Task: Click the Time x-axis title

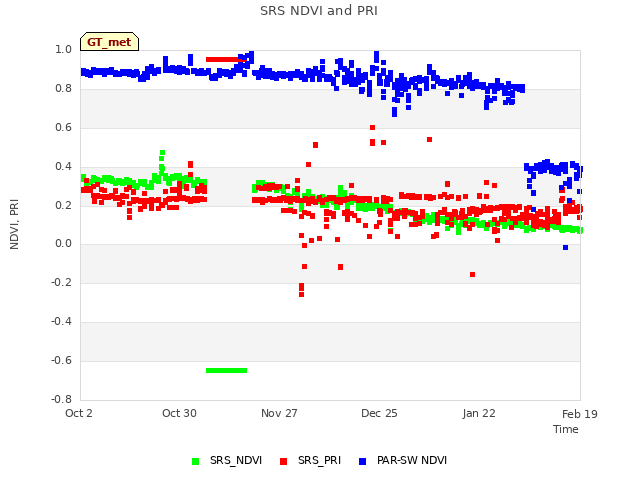Action: (565, 429)
